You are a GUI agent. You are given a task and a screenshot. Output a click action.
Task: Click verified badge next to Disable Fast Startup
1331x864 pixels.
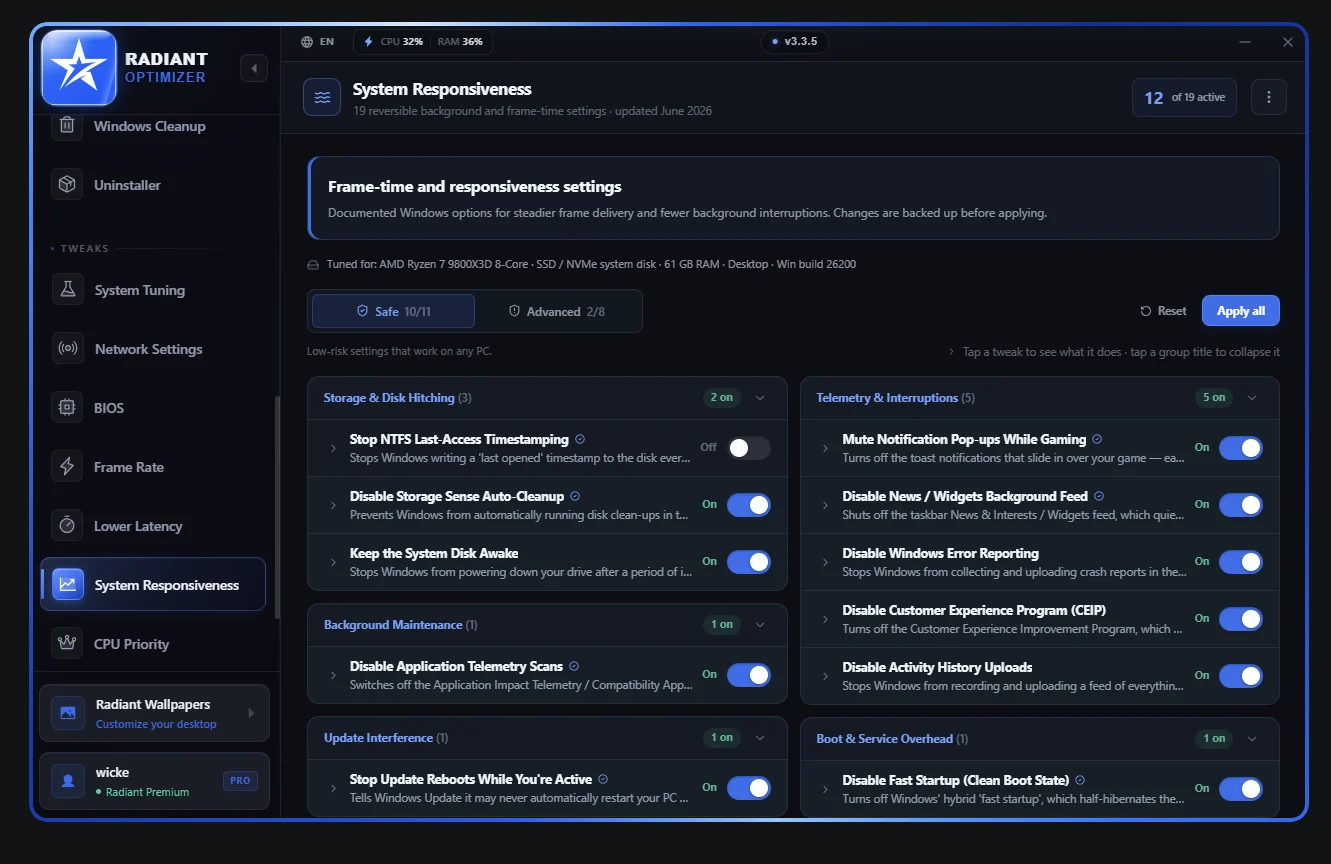[1080, 780]
